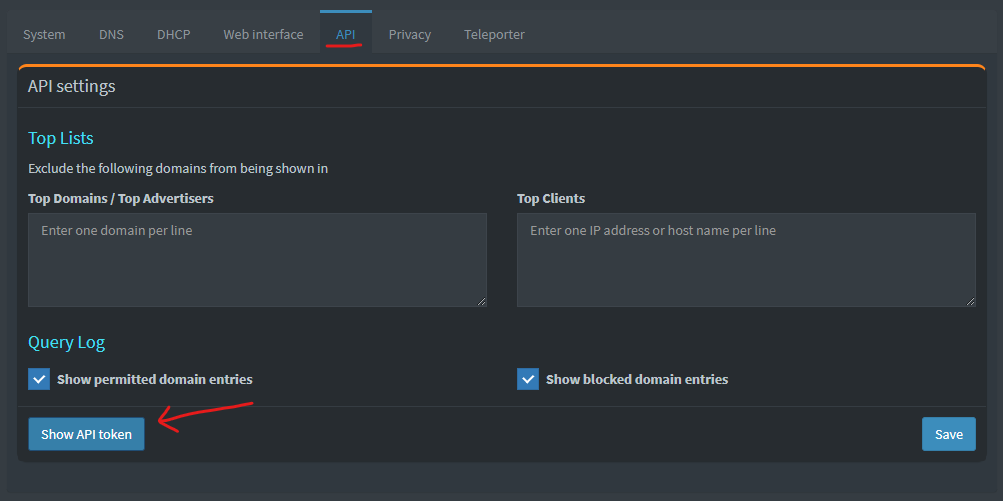Viewport: 1003px width, 501px height.
Task: Click the Show blocked domain entries label text
Action: [x=637, y=380]
